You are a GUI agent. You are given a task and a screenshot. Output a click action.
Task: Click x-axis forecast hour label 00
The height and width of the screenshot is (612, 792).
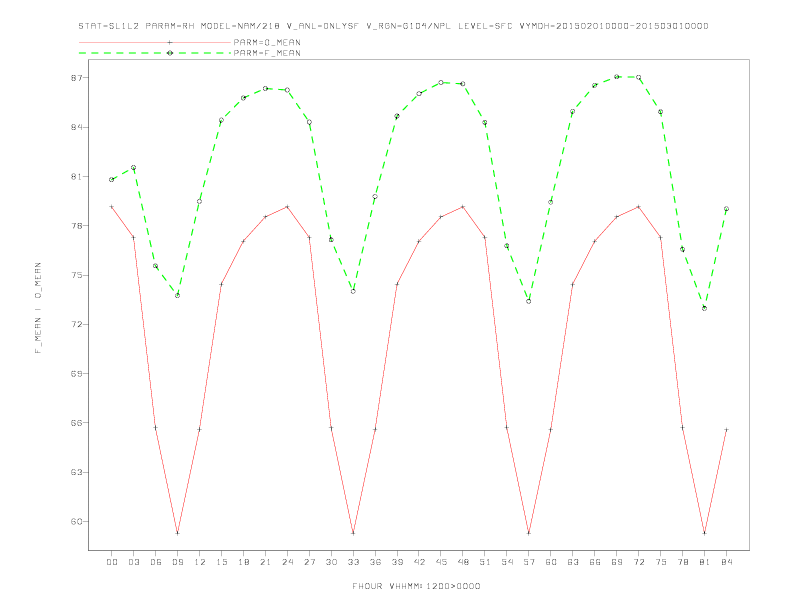[x=112, y=562]
